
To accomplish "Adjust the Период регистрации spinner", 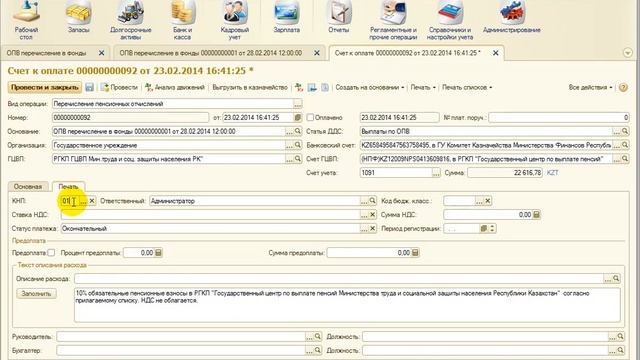I will (492, 229).
